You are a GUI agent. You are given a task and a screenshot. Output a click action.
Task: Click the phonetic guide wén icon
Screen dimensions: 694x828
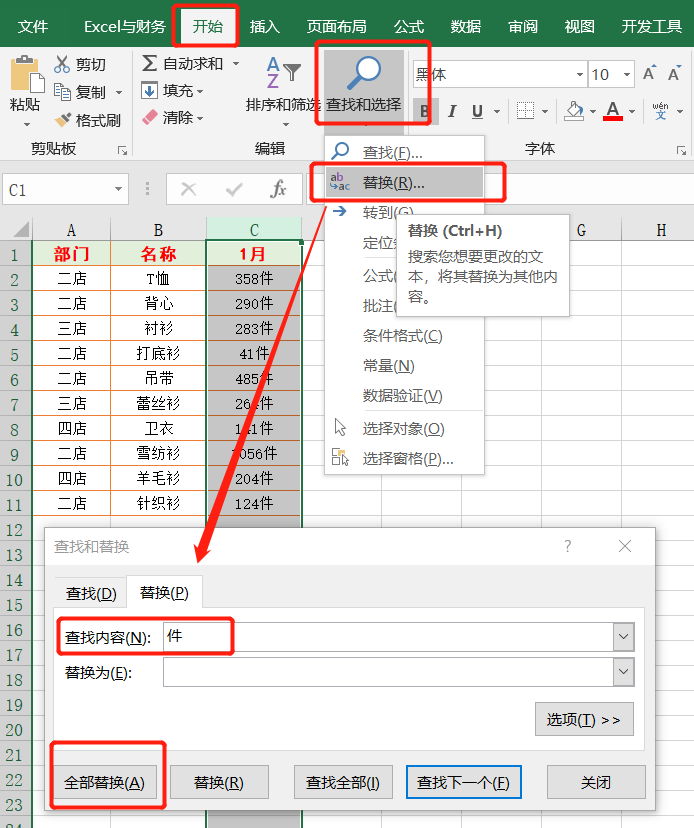coord(660,111)
